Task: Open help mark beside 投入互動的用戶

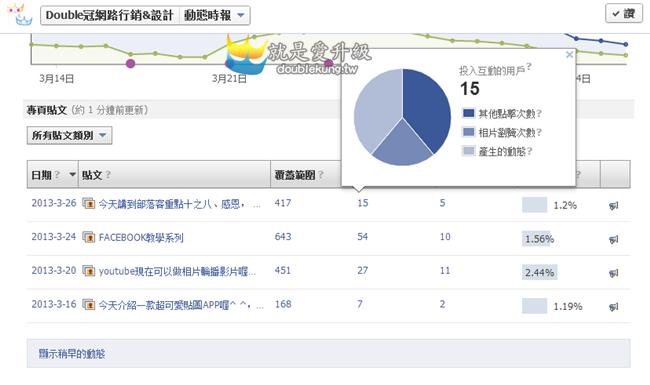Action: [529, 67]
